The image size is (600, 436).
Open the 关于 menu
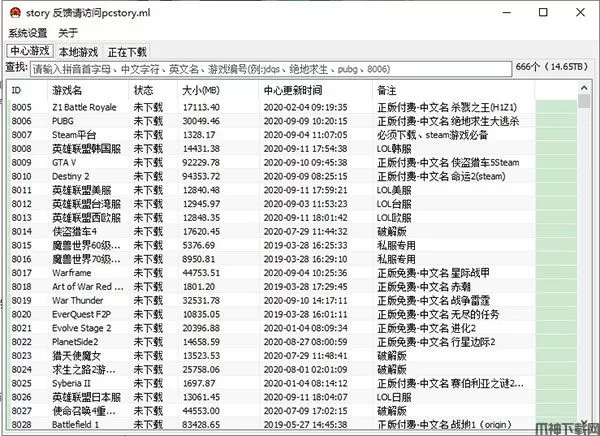68,33
